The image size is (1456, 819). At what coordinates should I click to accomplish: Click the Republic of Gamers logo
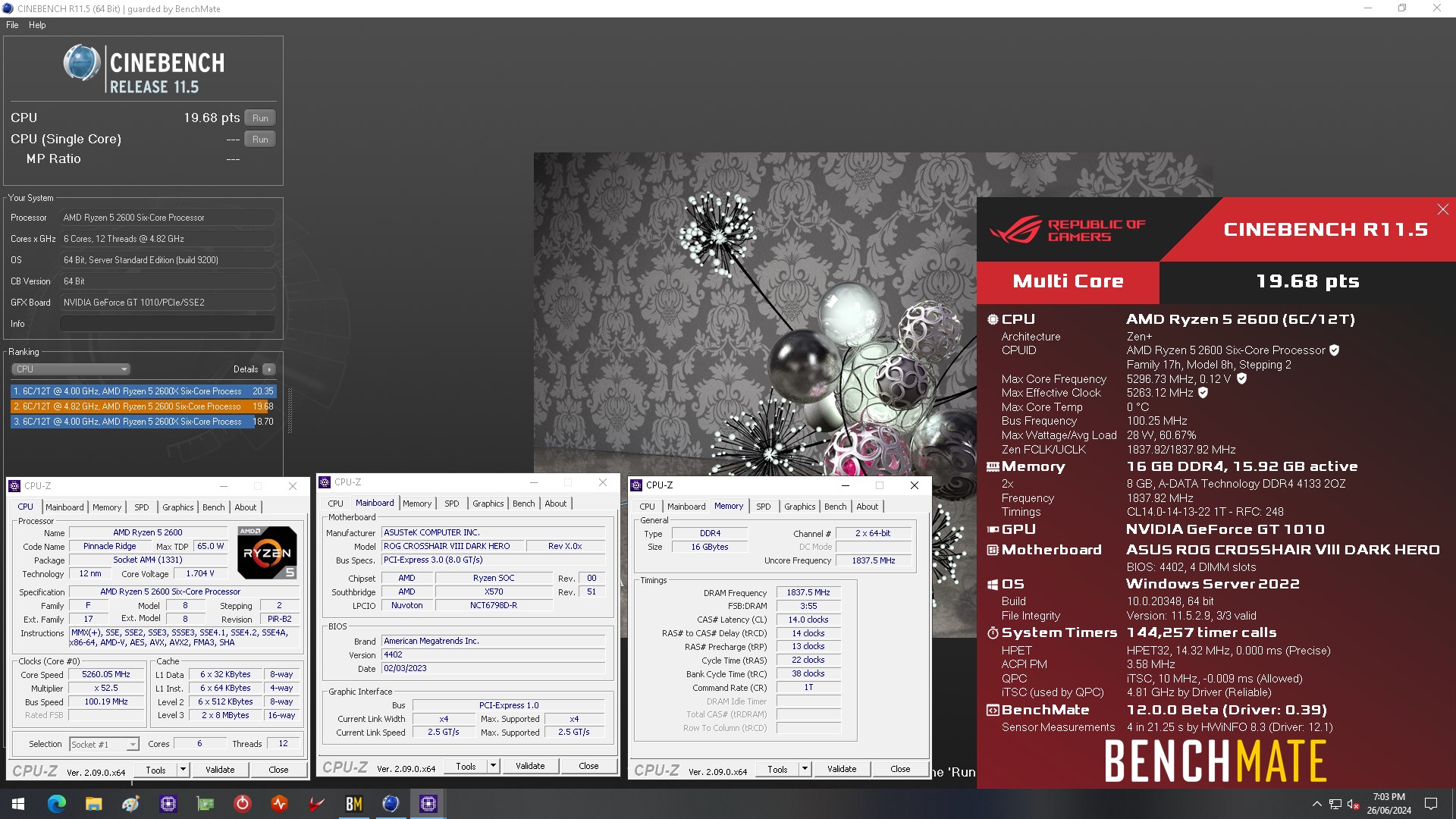coord(1067,229)
